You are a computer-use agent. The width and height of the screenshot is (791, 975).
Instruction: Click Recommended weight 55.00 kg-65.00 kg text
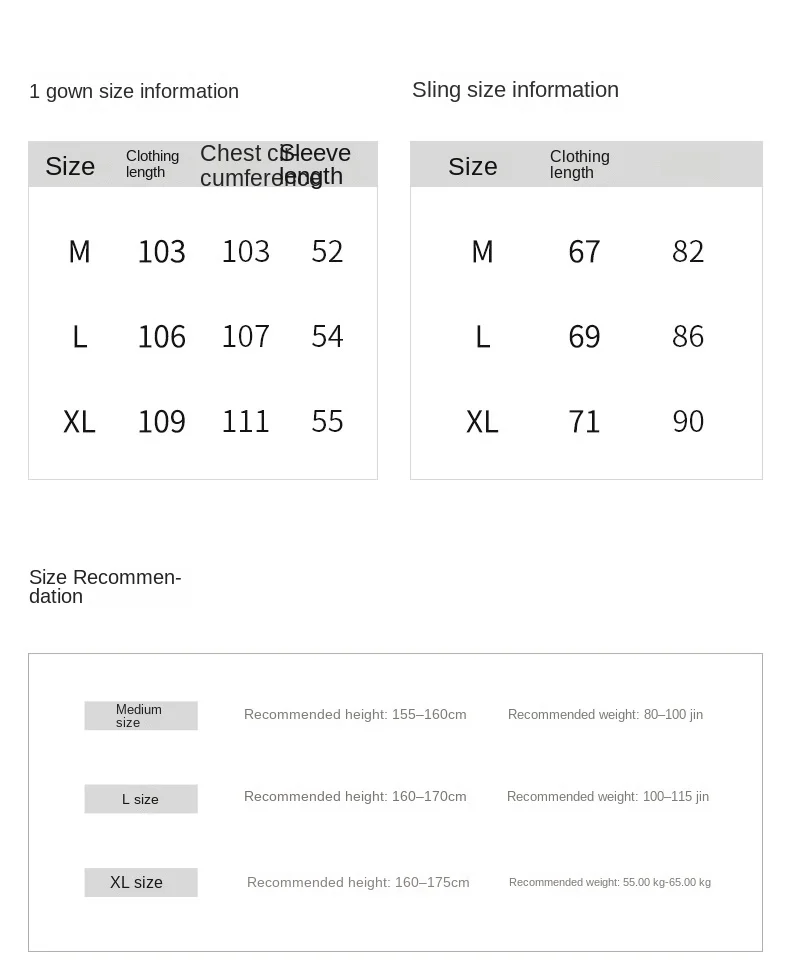610,882
